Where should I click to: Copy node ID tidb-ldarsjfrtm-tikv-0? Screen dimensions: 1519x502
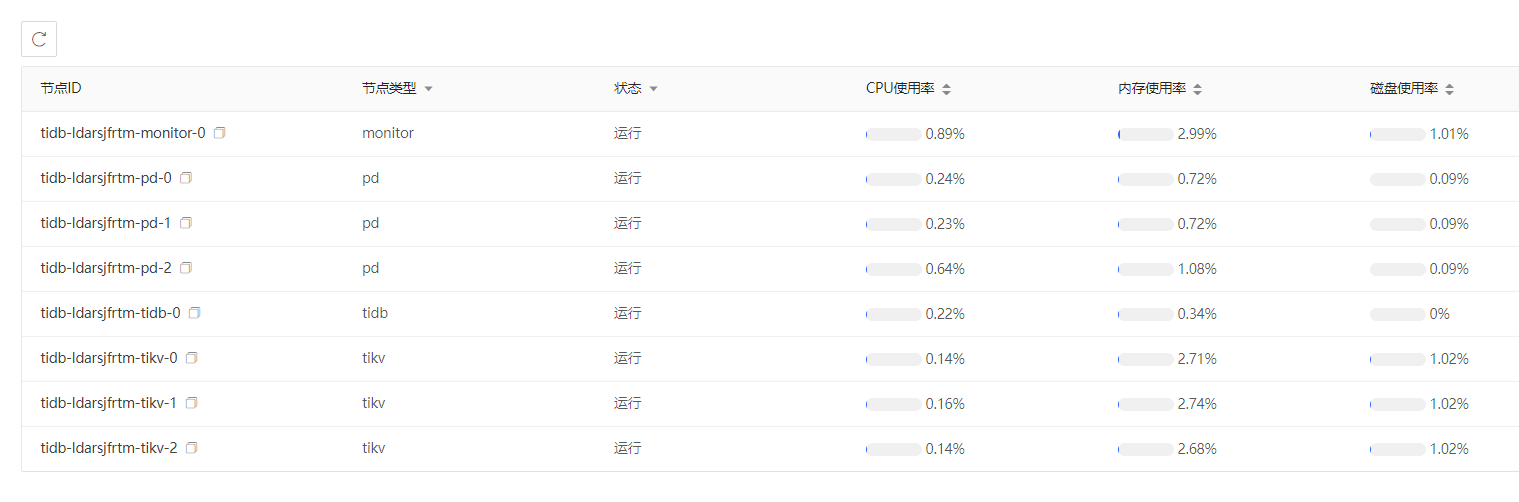pos(192,358)
